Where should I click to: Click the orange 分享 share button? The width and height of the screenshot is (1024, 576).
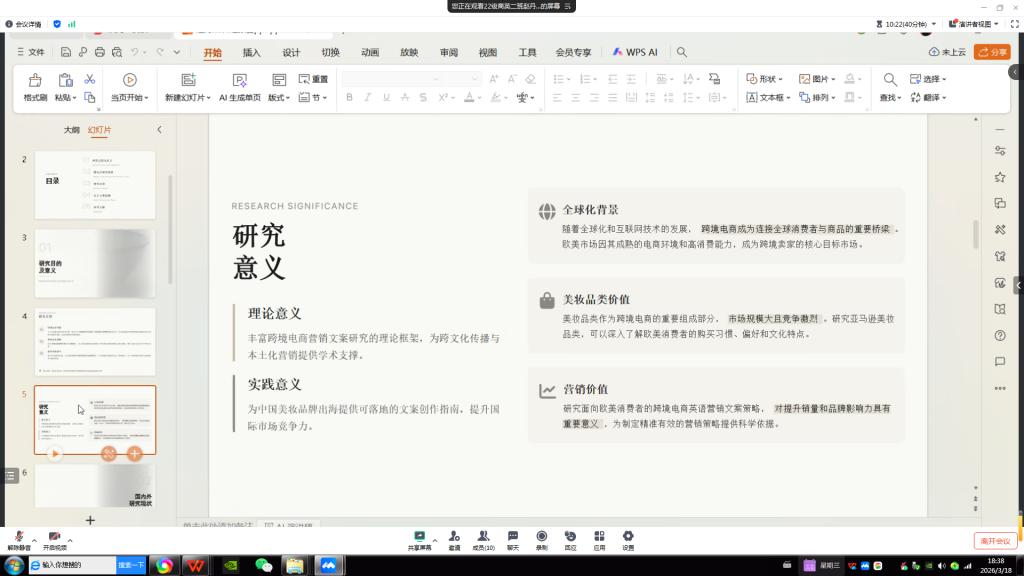point(992,52)
